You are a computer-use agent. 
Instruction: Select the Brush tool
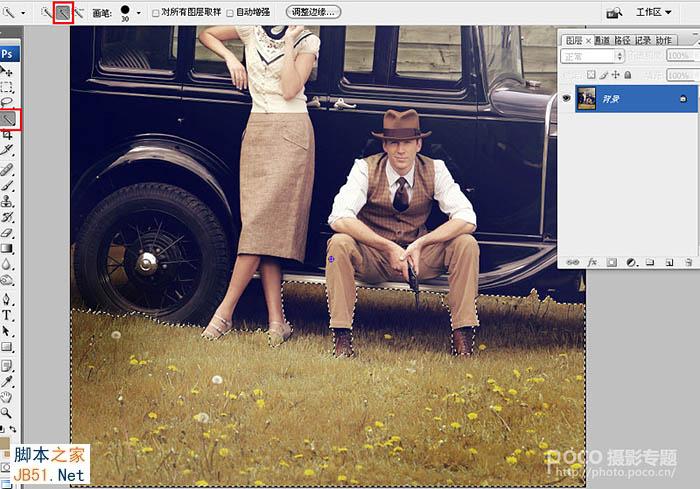click(7, 185)
